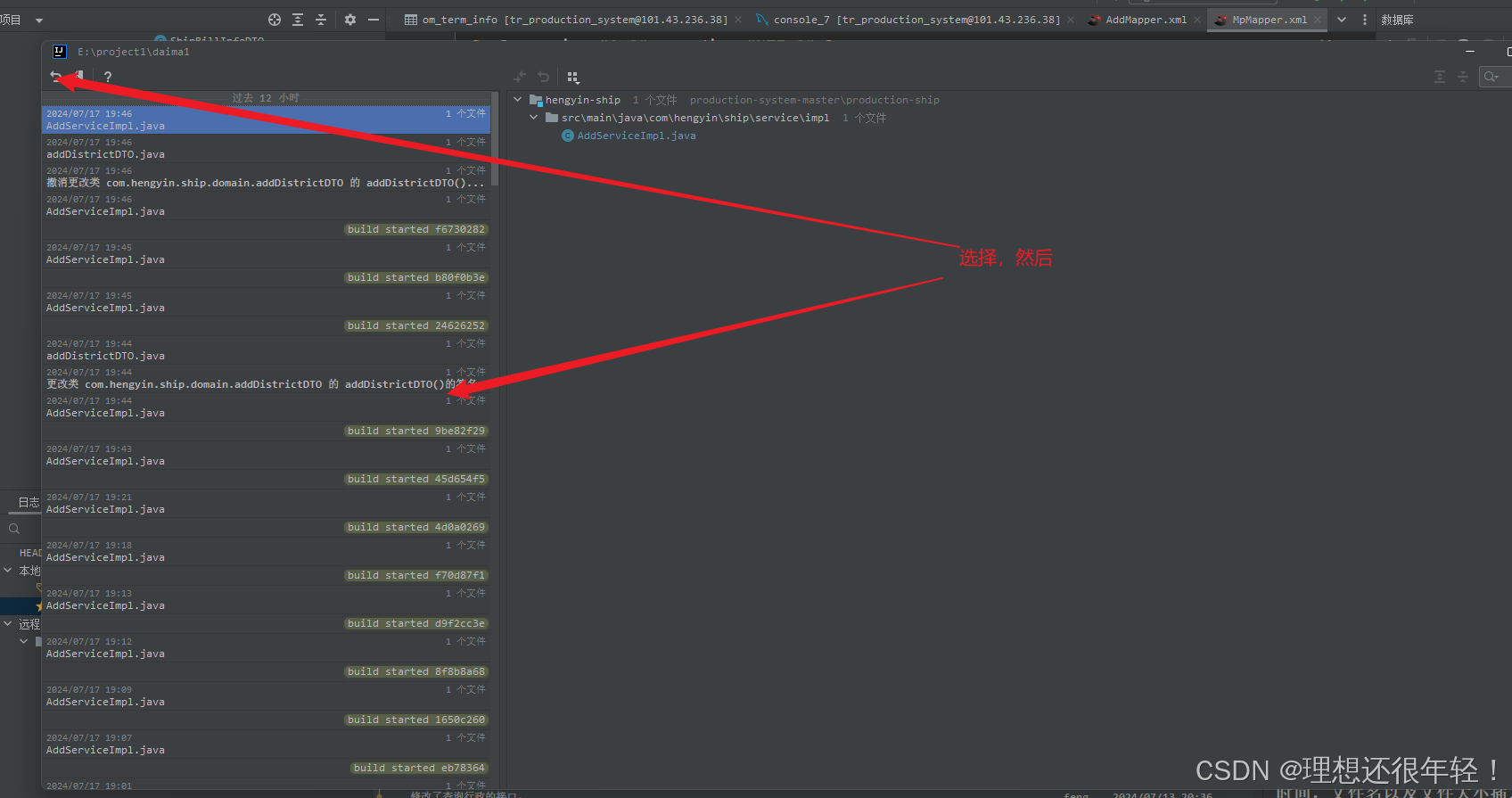Show hidden tabs dropdown chevron
Screen dimensions: 1512x798
click(x=1342, y=20)
